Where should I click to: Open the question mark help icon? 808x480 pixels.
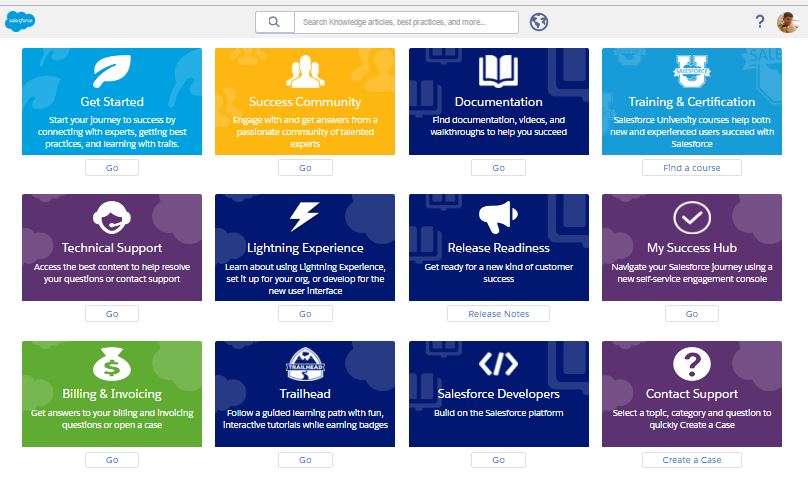(x=760, y=22)
